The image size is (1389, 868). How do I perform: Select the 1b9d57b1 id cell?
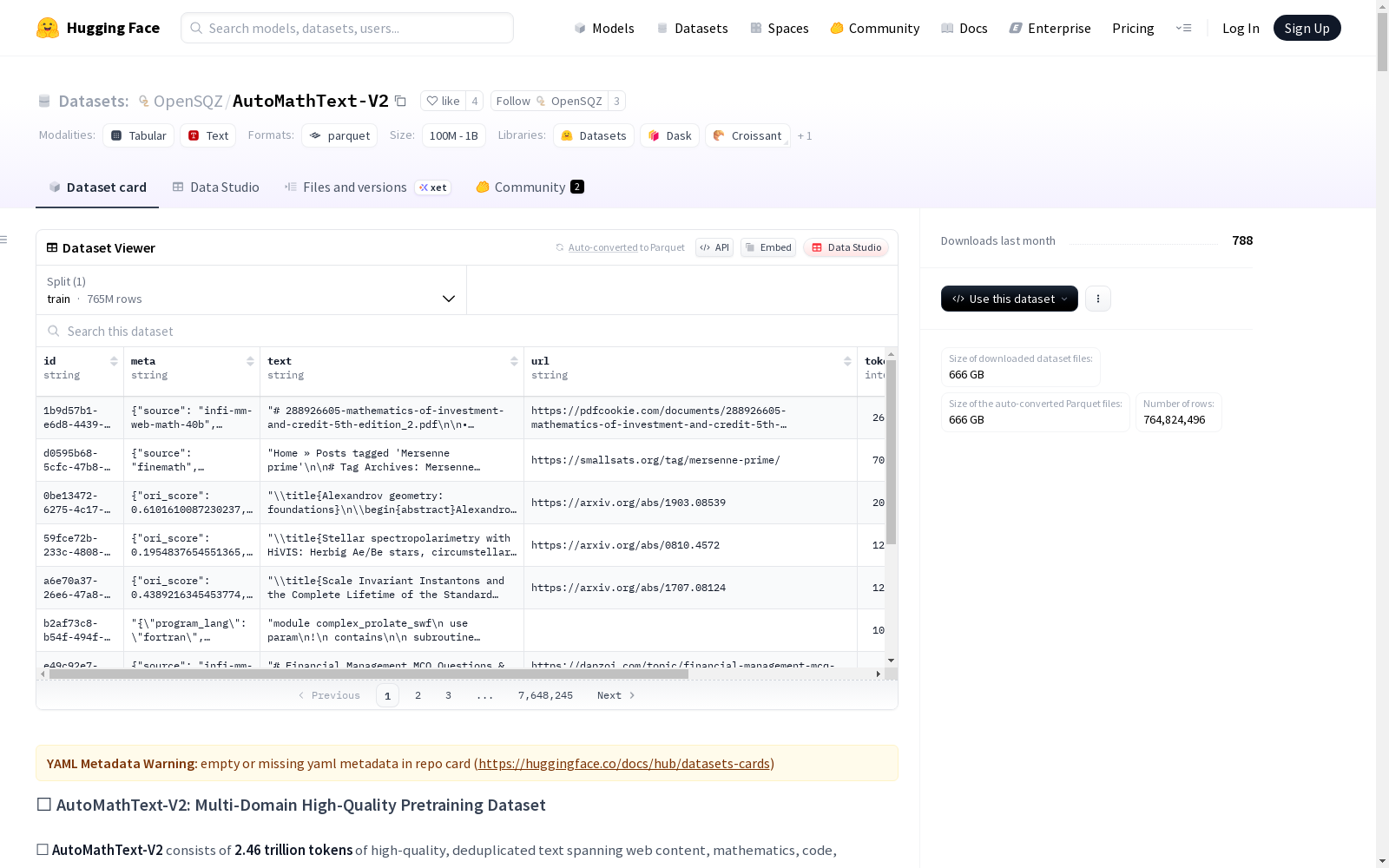[x=80, y=418]
